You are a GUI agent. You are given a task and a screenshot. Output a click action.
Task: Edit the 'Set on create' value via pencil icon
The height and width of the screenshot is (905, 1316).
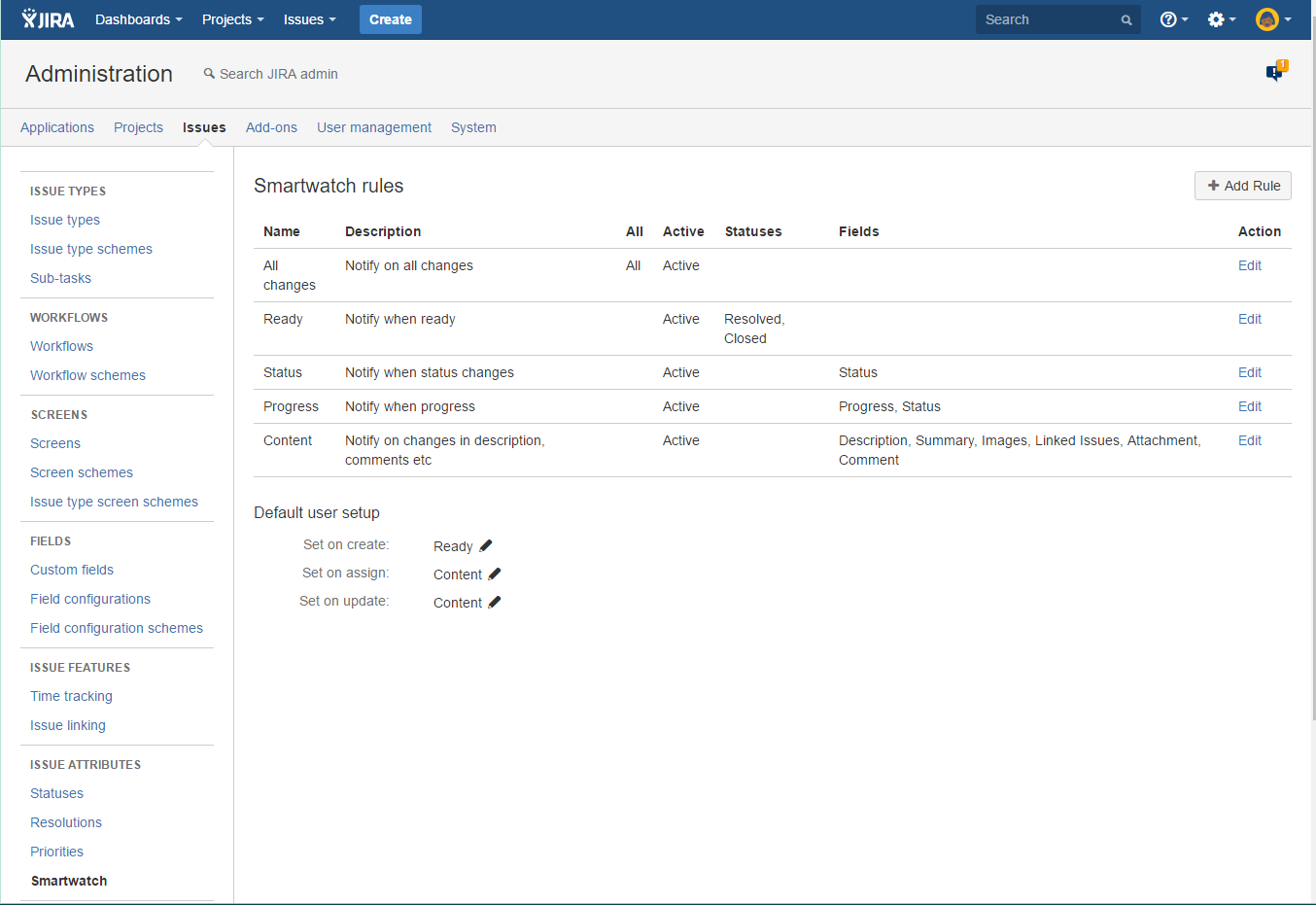pos(485,545)
